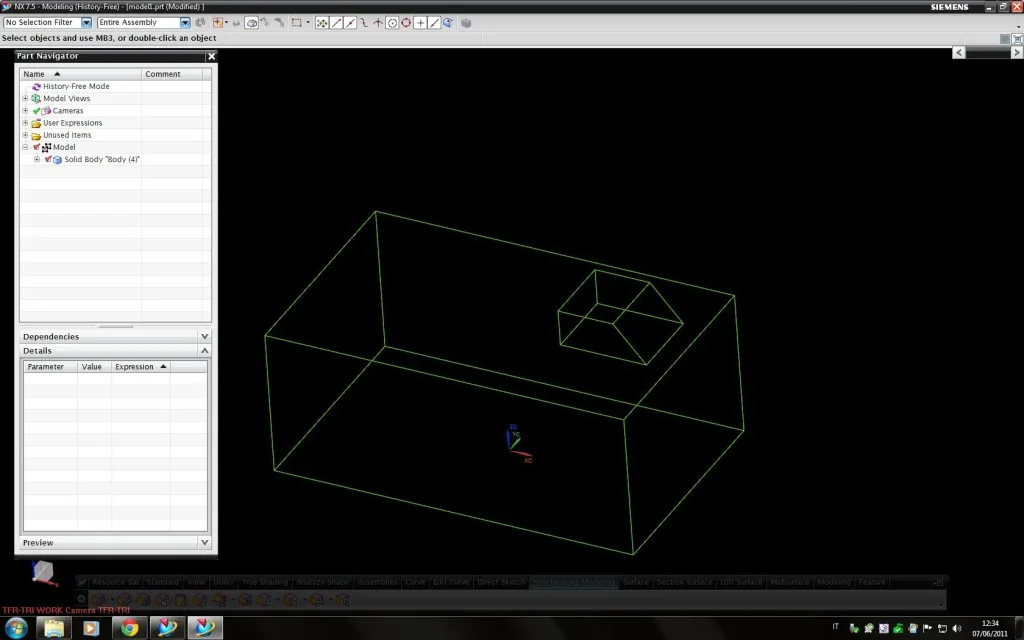Toggle the Arc Center snap icon
Viewport: 1024px width, 640px height.
click(x=392, y=22)
